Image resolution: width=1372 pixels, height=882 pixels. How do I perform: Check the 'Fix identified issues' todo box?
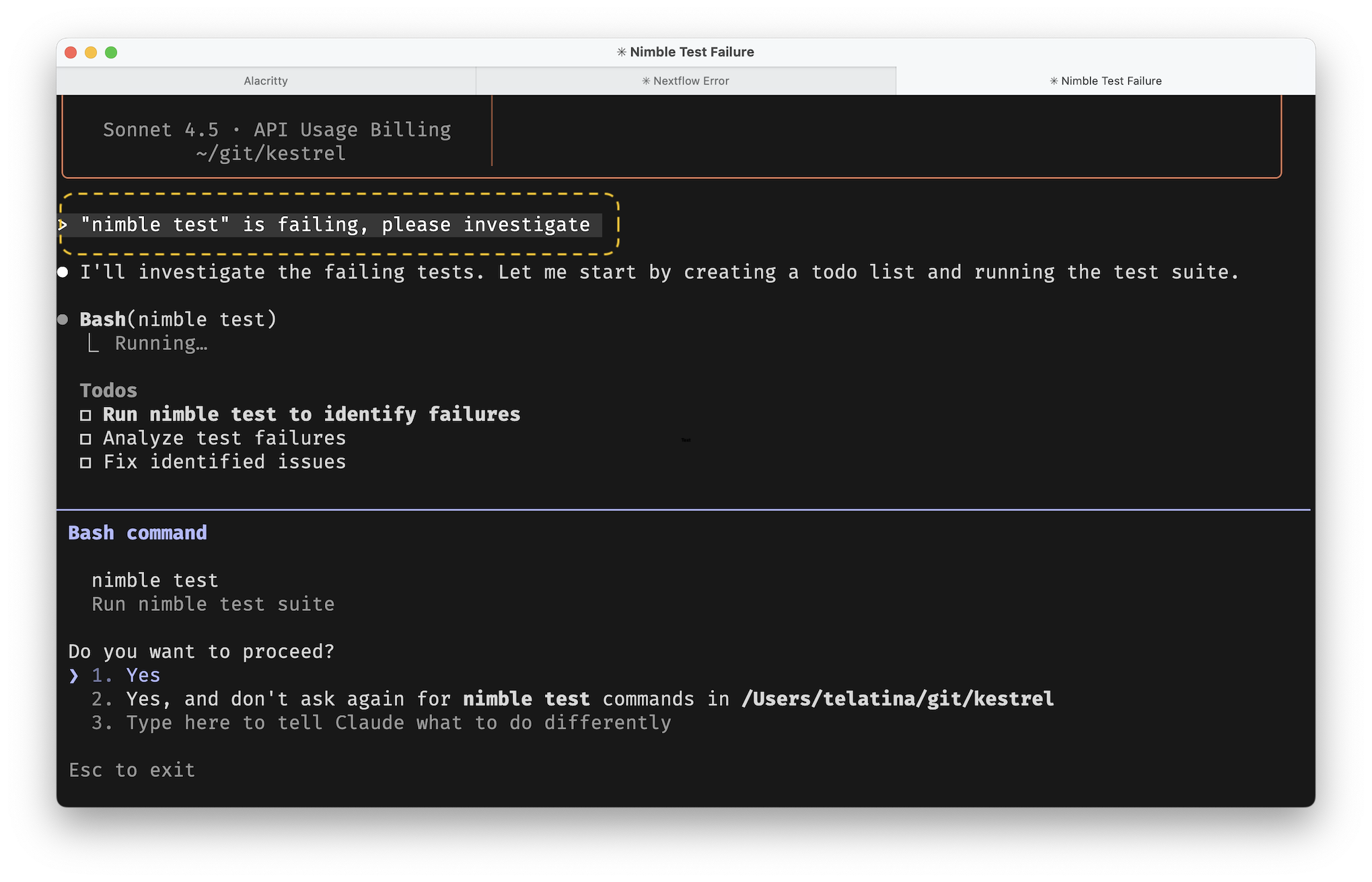[x=85, y=462]
